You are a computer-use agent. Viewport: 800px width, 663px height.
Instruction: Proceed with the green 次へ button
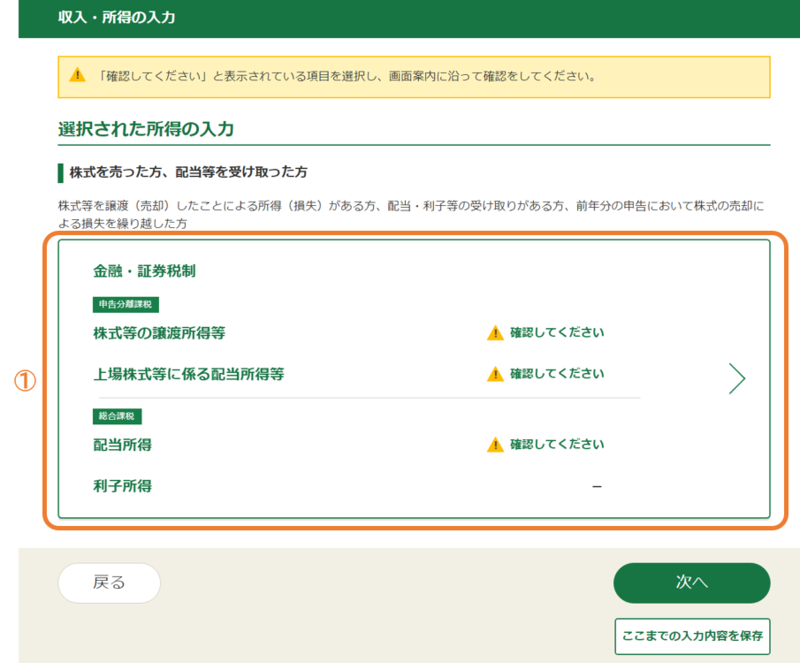691,583
